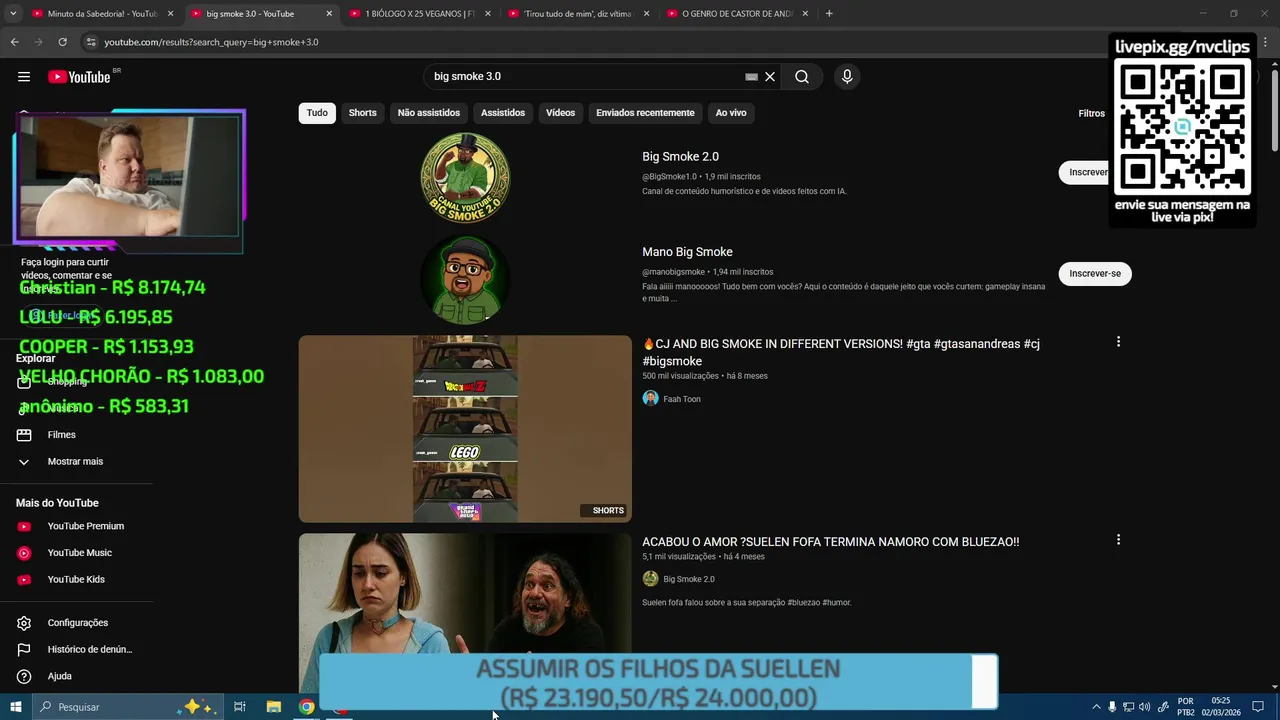Open CJ and Big Smoke Shorts thumbnail

[465, 429]
